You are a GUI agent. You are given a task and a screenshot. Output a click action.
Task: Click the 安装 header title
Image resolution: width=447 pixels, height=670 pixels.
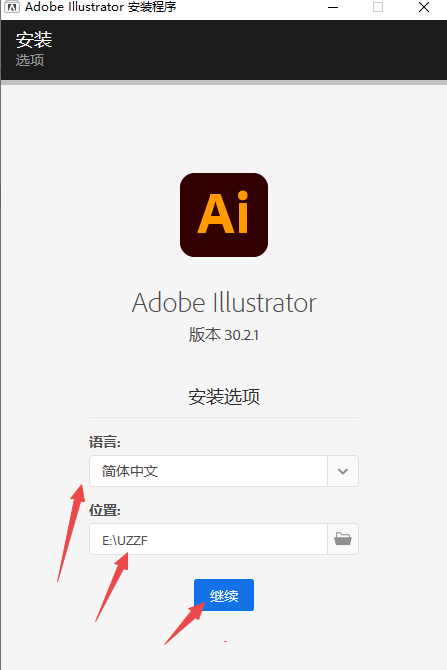(x=34, y=40)
